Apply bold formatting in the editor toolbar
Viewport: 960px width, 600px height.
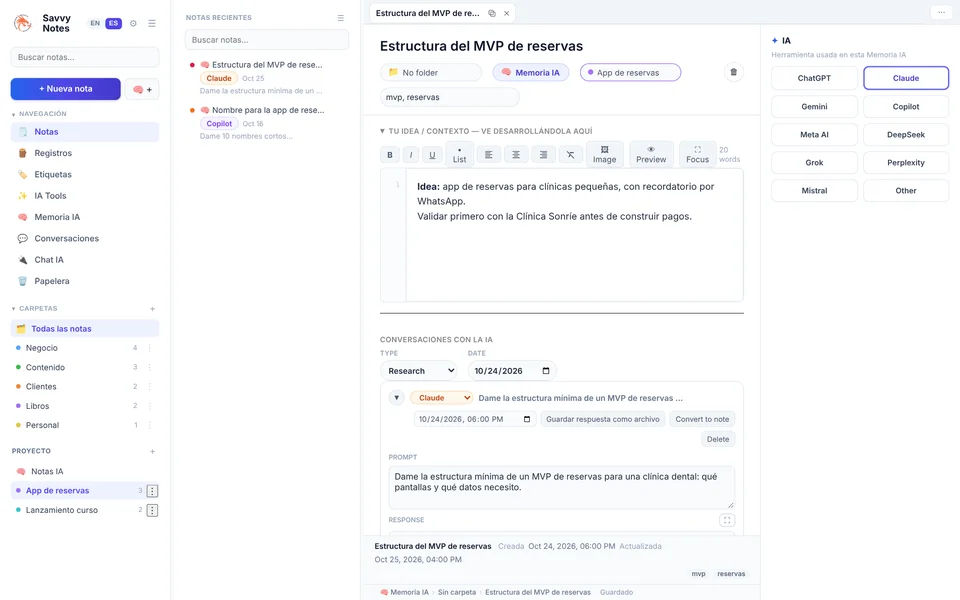(390, 155)
